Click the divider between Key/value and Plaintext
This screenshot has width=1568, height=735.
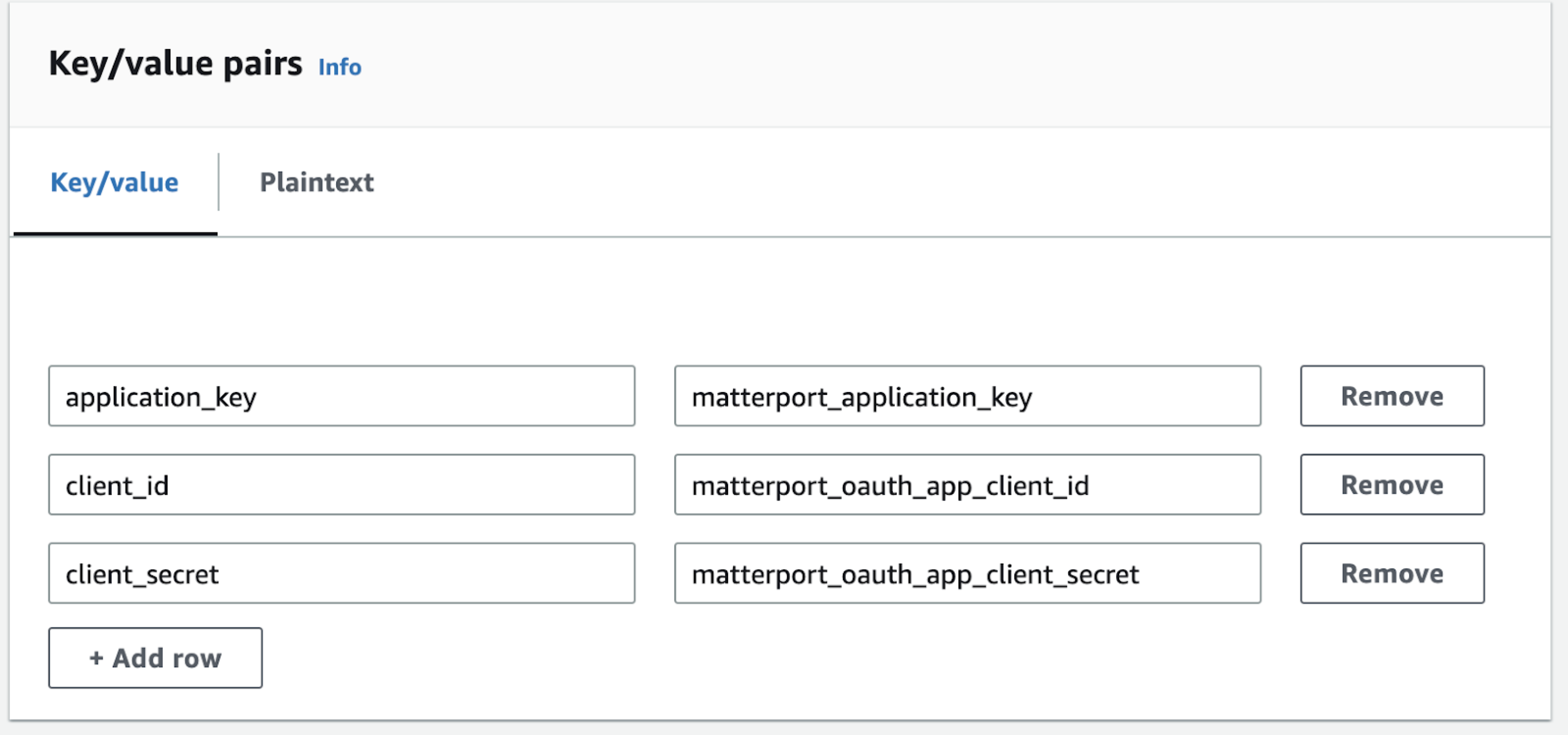pyautogui.click(x=219, y=183)
